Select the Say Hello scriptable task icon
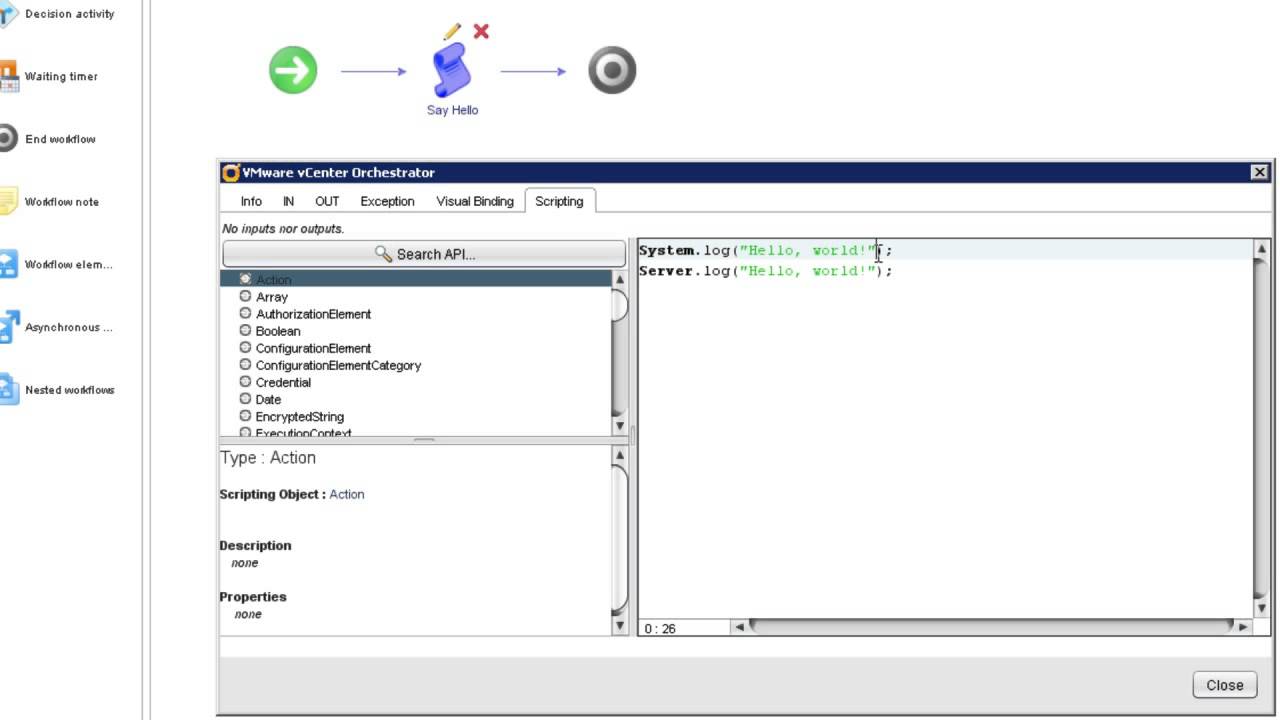Image resolution: width=1280 pixels, height=720 pixels. pyautogui.click(x=451, y=70)
